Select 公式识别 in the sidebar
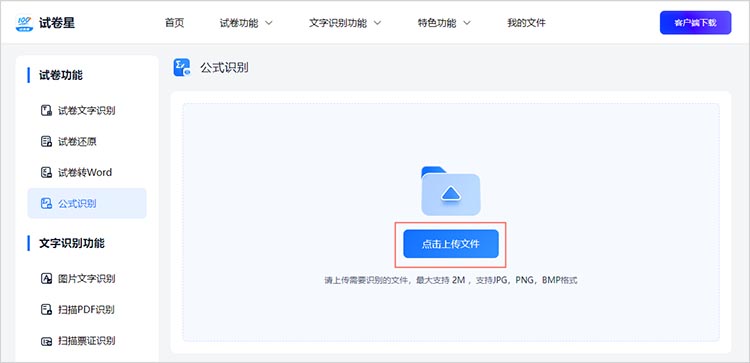 click(87, 203)
